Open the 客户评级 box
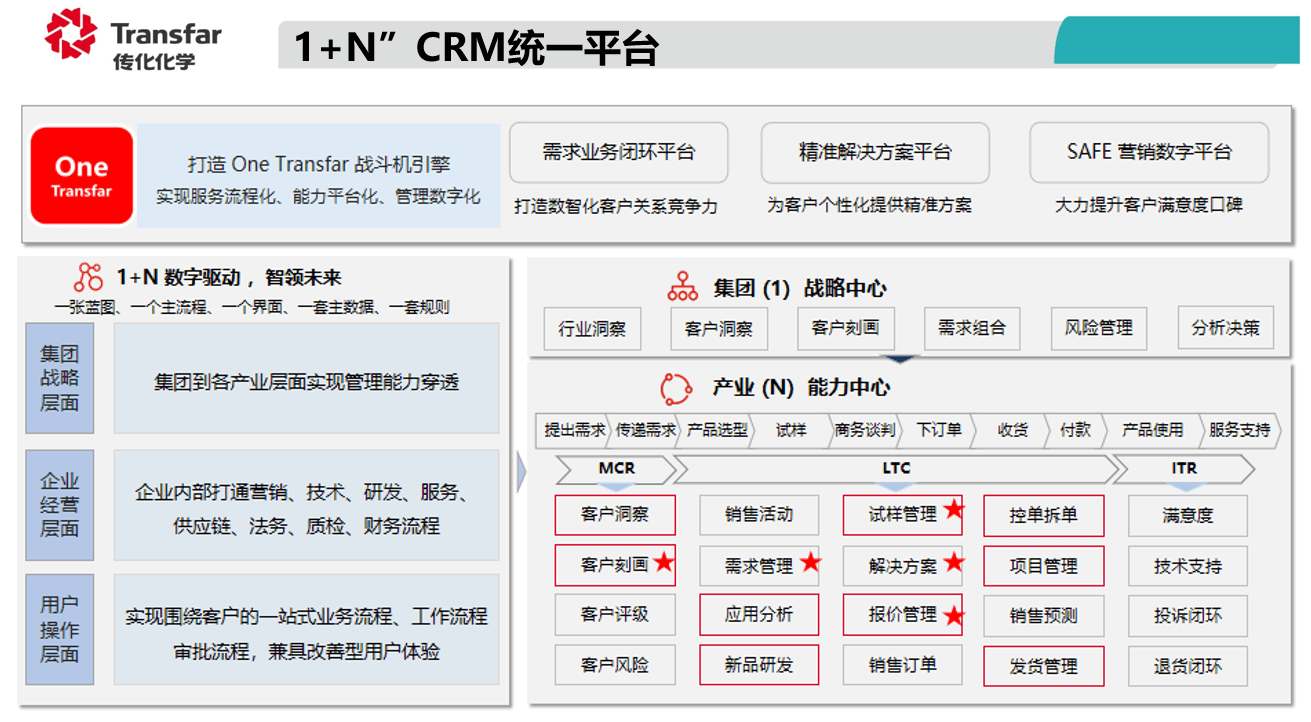This screenshot has height=722, width=1311. (x=615, y=615)
